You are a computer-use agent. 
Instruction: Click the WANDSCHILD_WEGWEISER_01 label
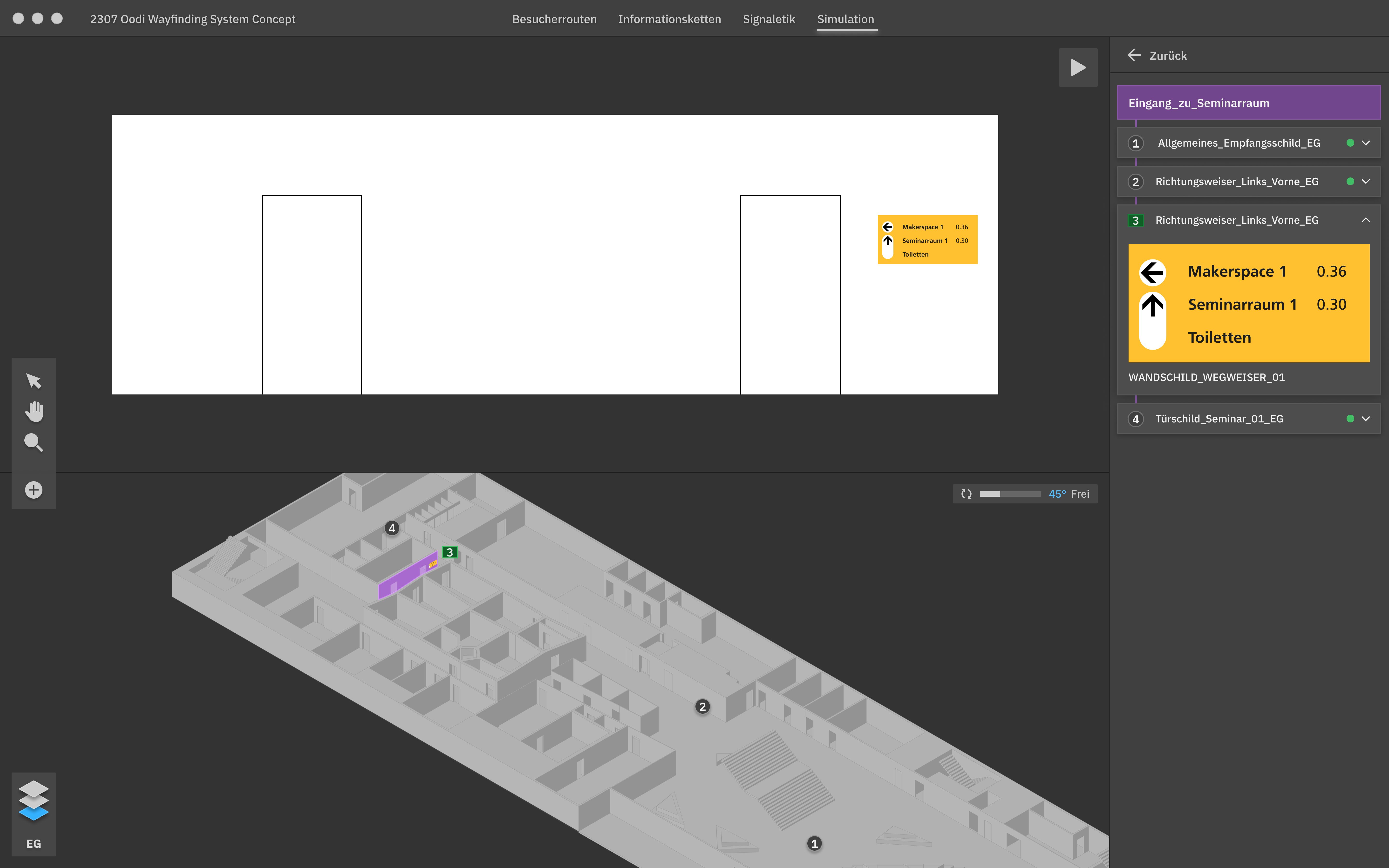[1207, 377]
